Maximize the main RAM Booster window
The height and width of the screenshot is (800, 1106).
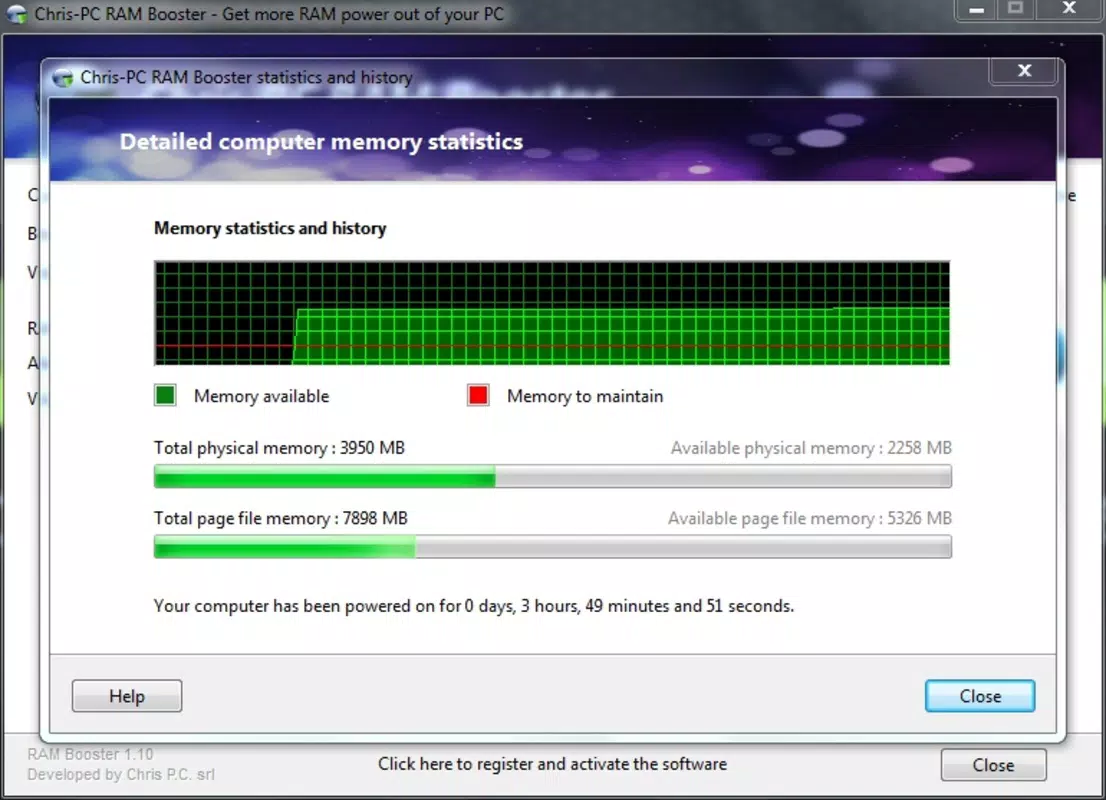1016,9
